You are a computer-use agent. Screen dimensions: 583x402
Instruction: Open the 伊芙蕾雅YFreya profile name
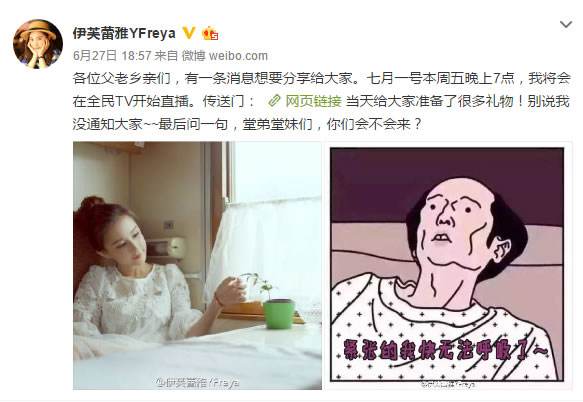point(124,33)
